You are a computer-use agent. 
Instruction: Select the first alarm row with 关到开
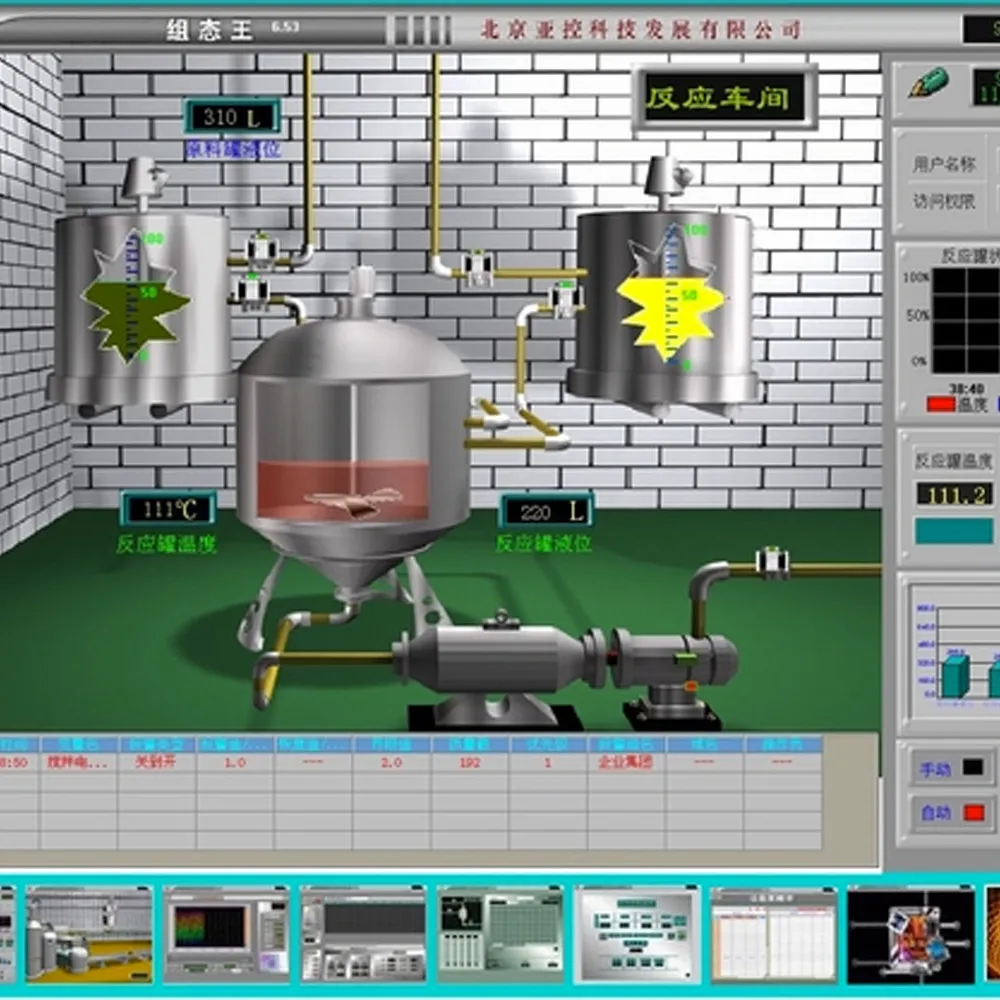155,762
